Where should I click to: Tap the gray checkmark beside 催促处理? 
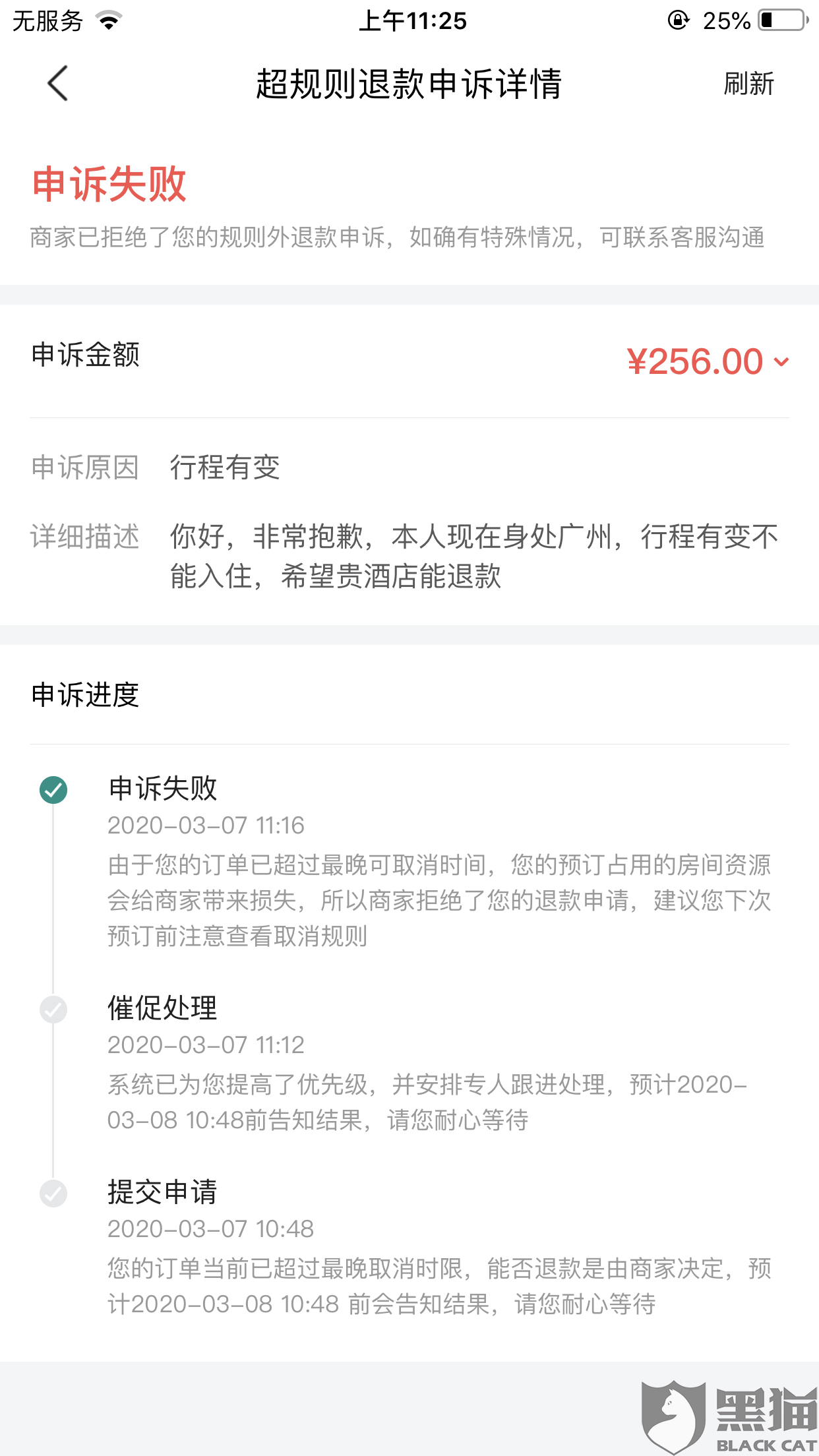click(x=53, y=1009)
